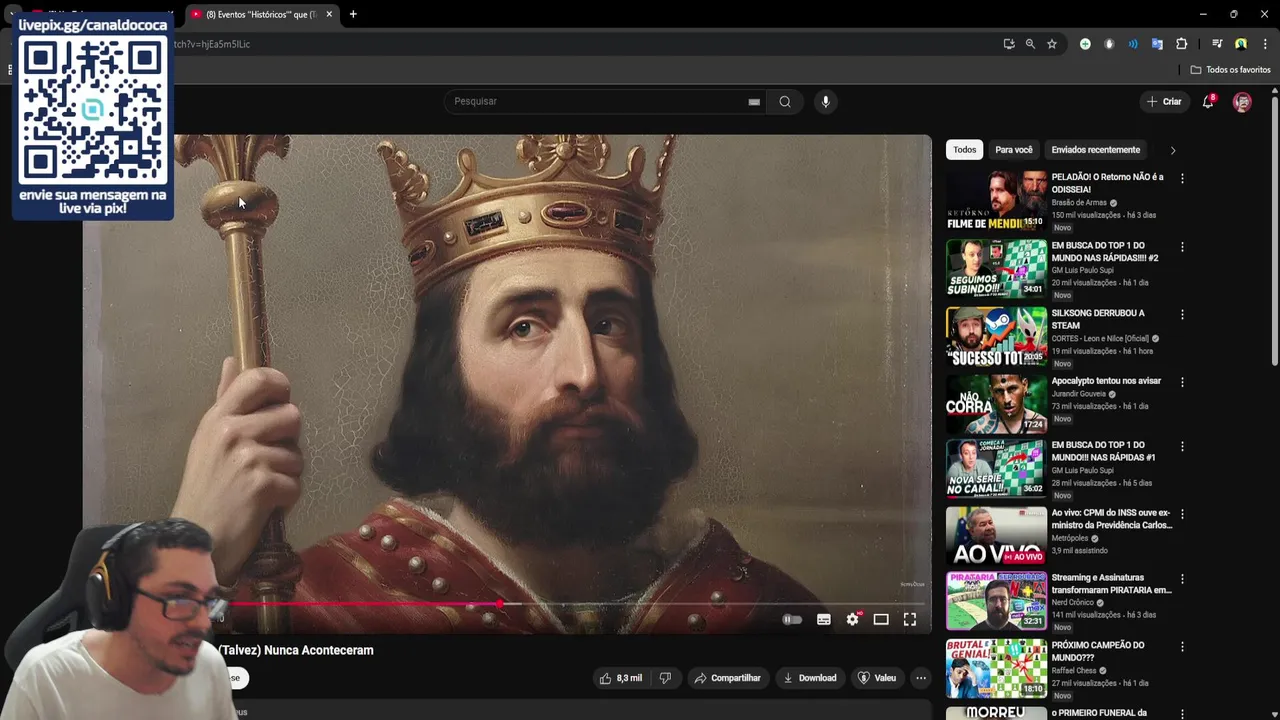Show more filter chips with arrow
This screenshot has height=720, width=1280.
[1173, 150]
